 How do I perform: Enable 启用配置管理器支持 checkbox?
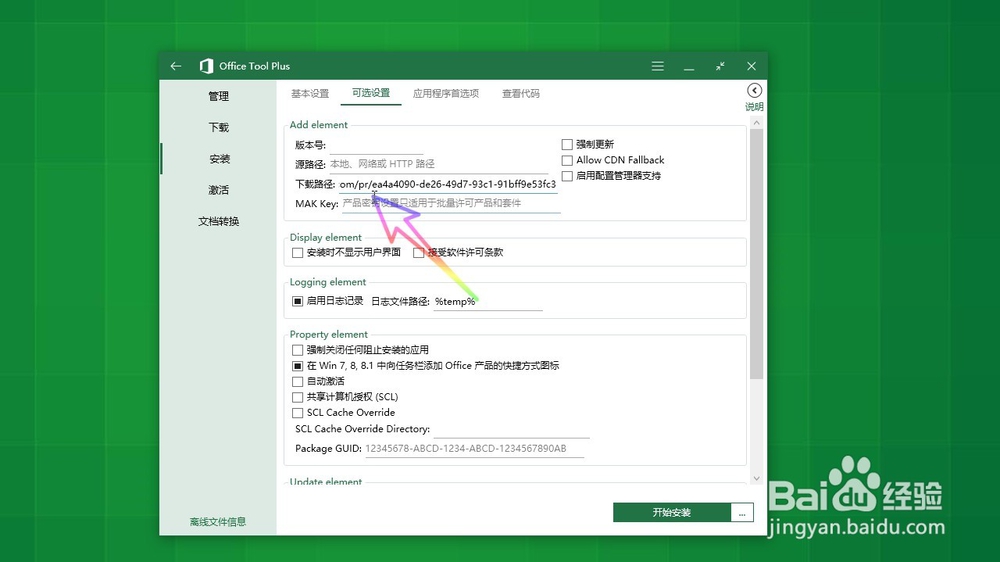(567, 176)
